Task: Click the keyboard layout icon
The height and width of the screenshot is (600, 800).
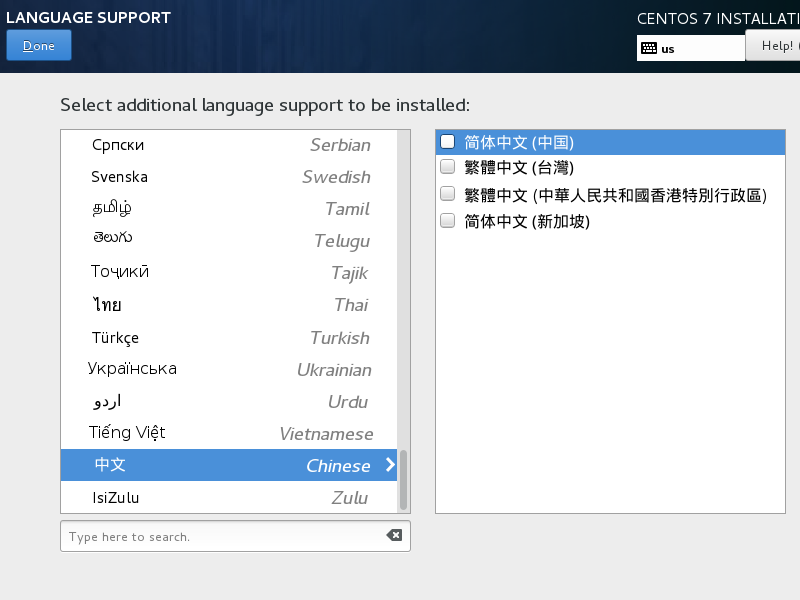Action: tap(649, 48)
